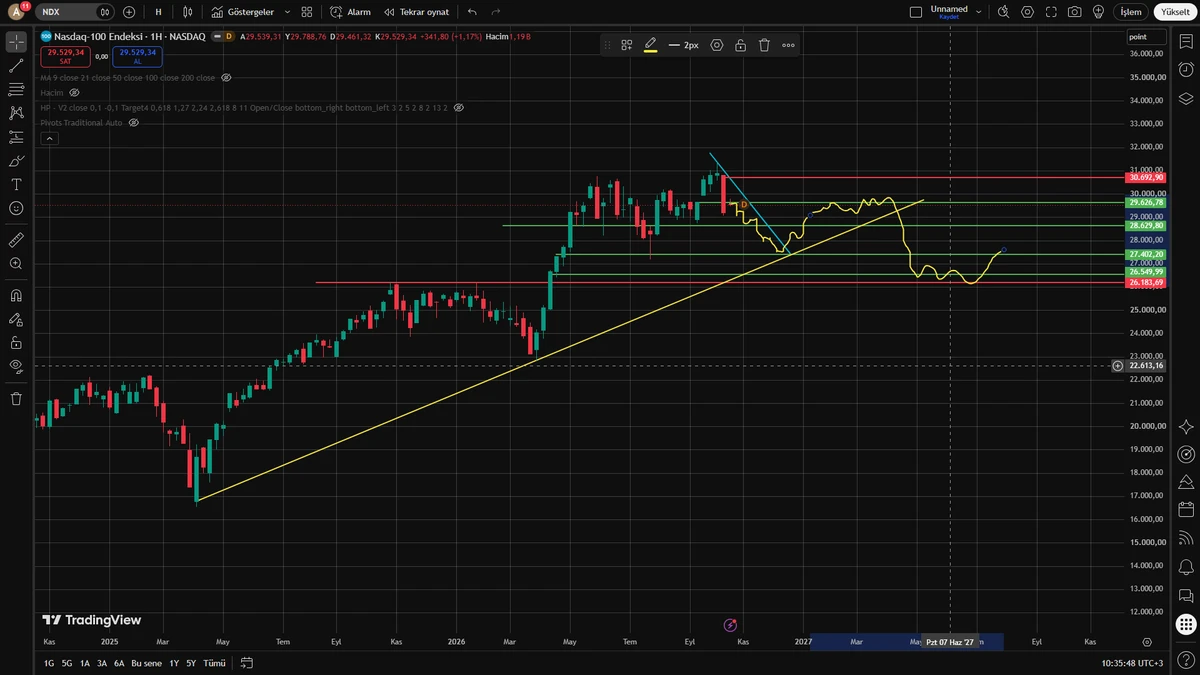Open the alerts clock panel in right sidebar
The image size is (1200, 675).
point(1186,70)
